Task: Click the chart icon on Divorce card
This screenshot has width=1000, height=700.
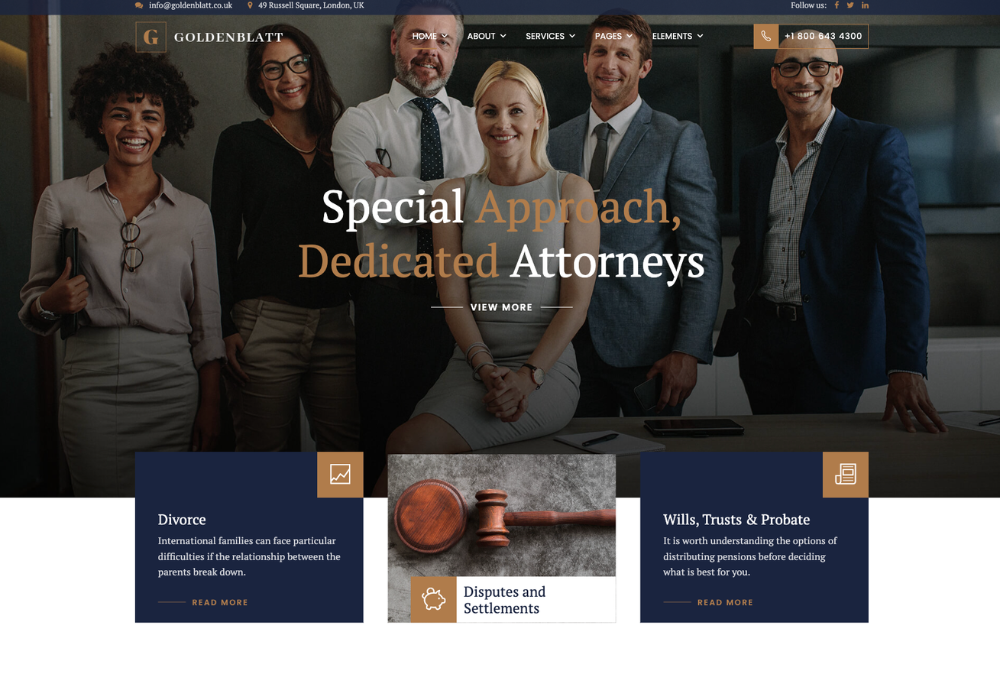Action: click(340, 474)
